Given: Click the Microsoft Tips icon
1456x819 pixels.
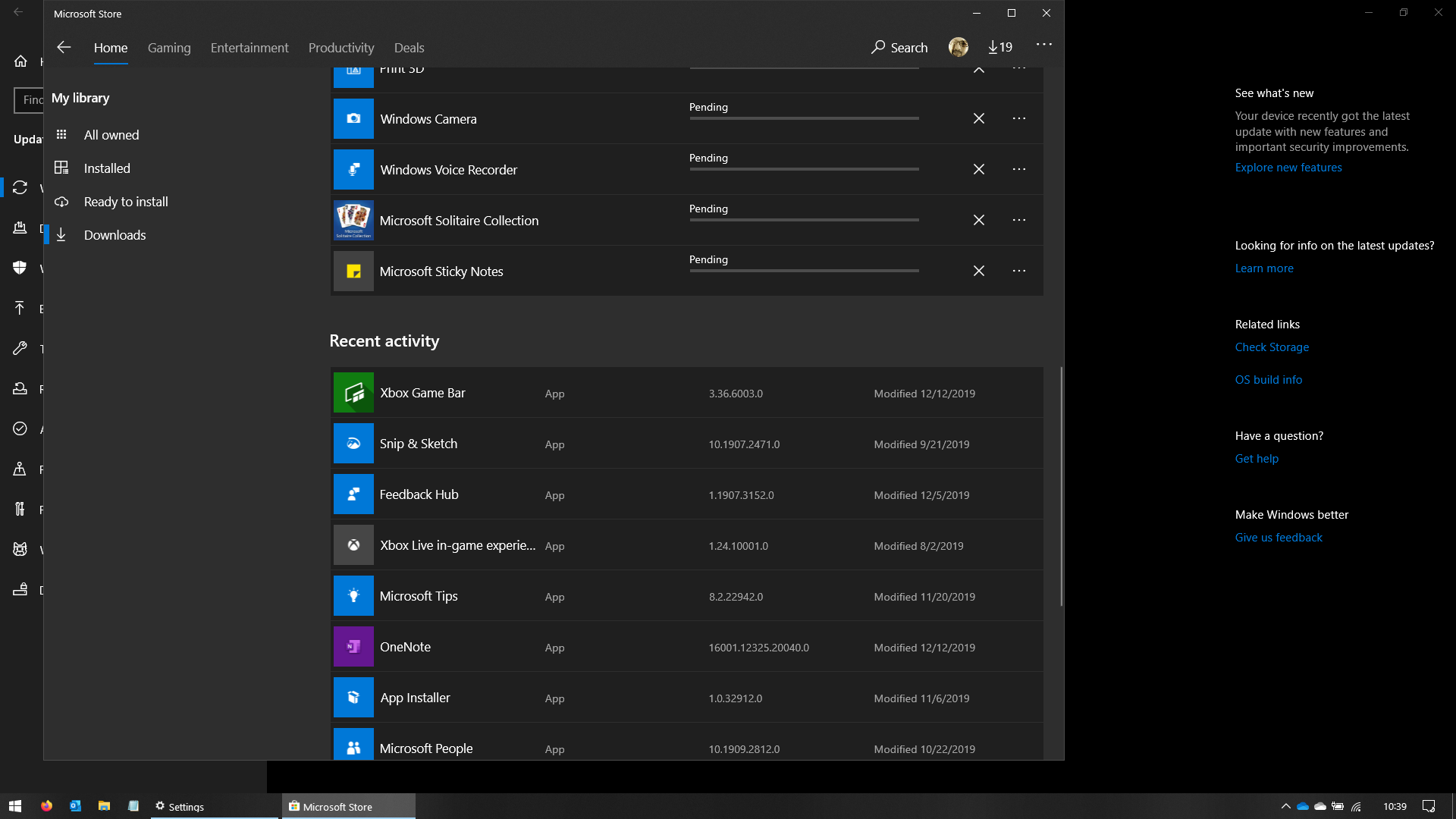Looking at the screenshot, I should coord(353,596).
